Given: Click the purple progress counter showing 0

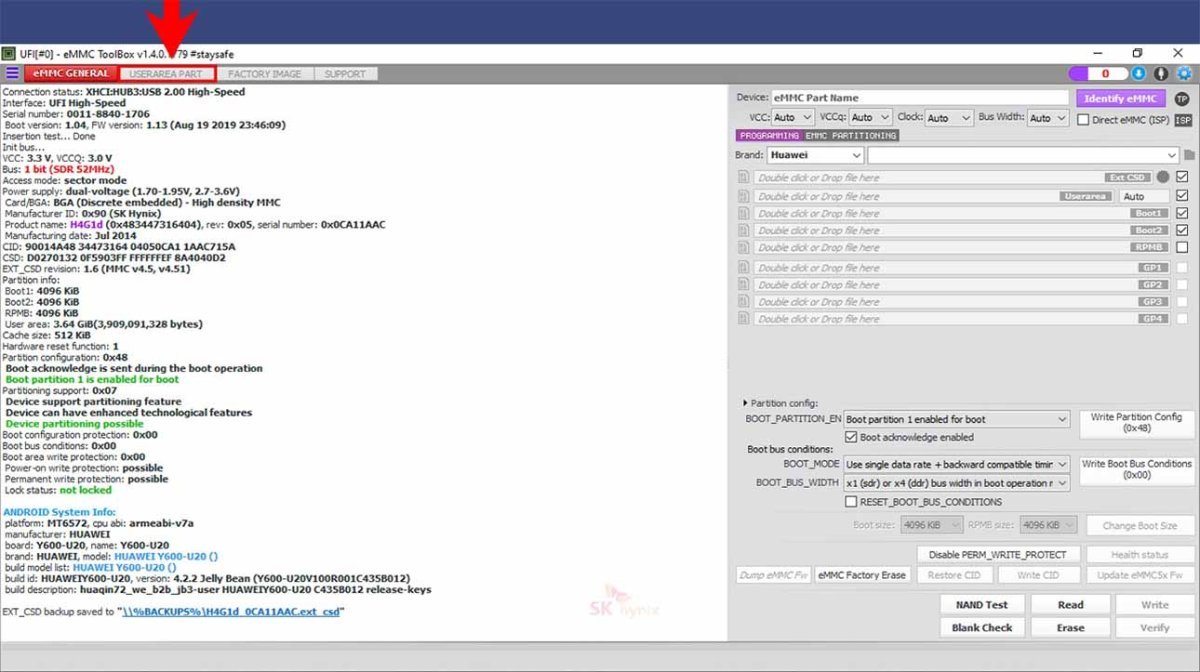Looking at the screenshot, I should click(x=1097, y=73).
